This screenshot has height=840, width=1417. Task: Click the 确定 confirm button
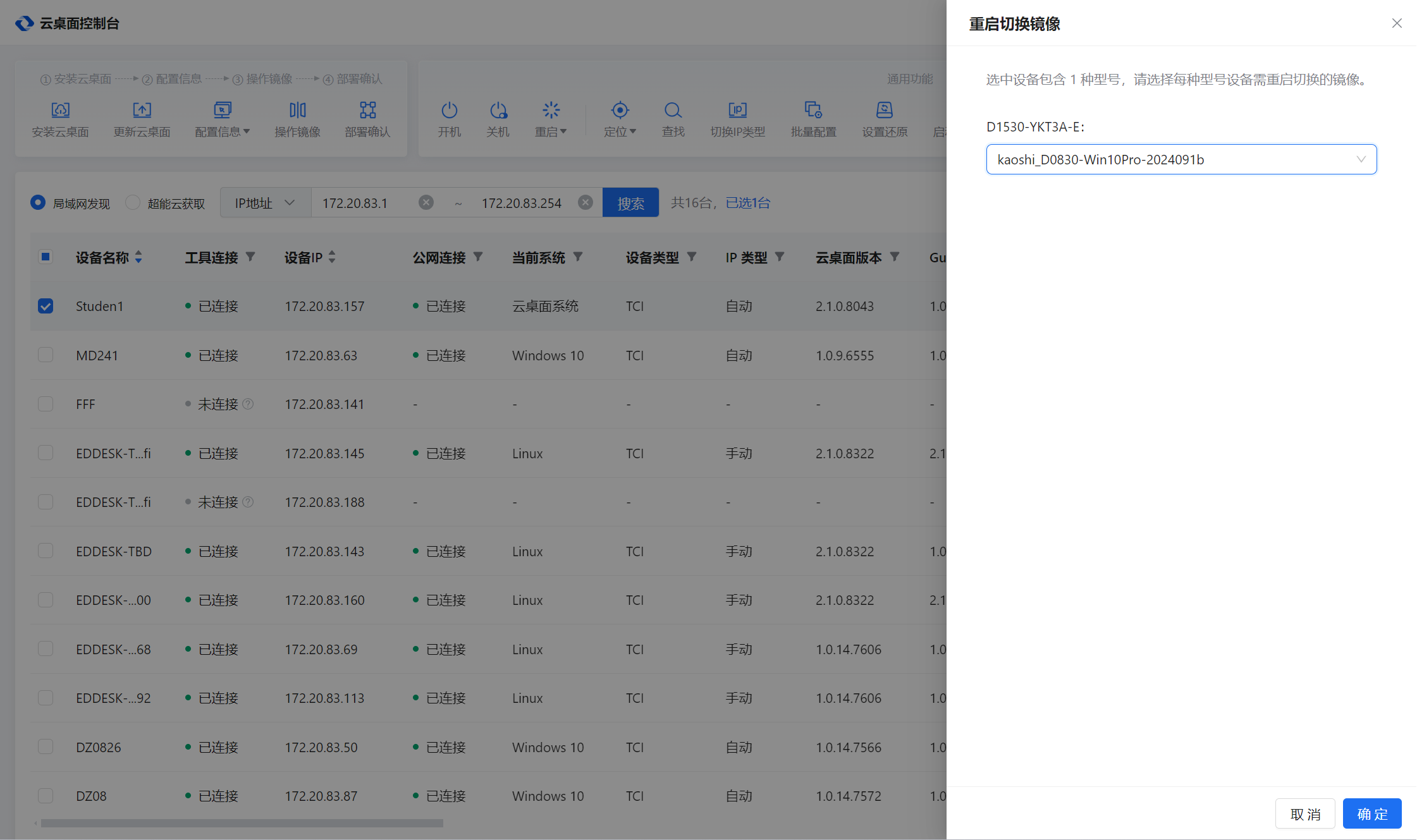[x=1372, y=813]
